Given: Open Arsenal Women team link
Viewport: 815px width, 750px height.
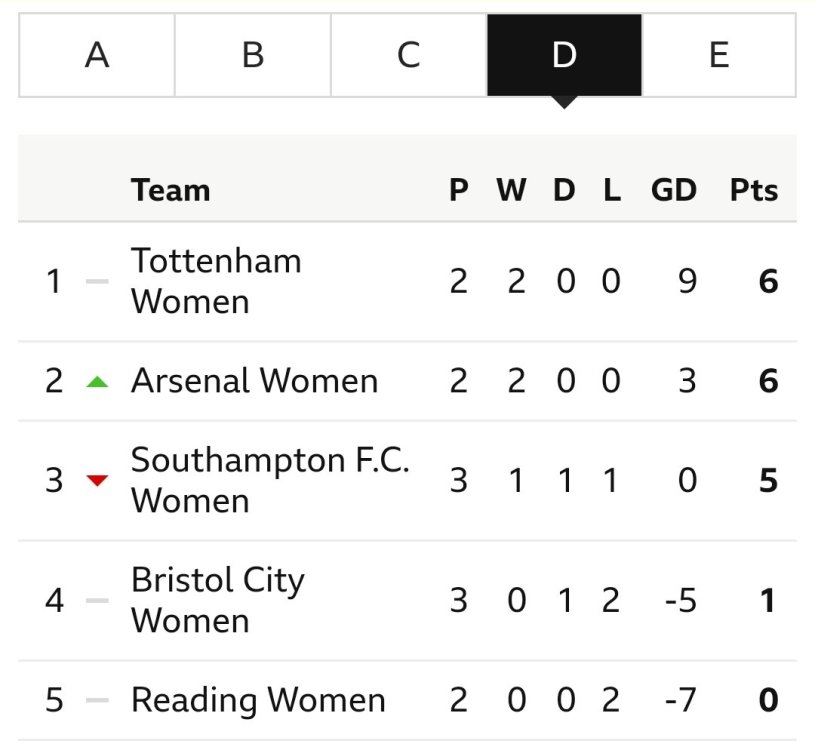Looking at the screenshot, I should [x=254, y=381].
